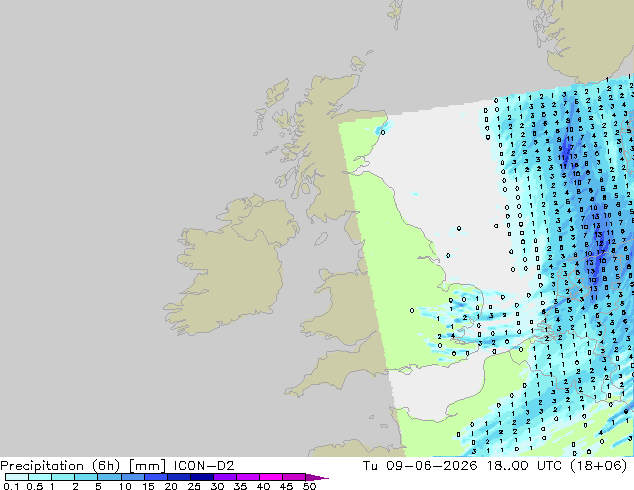Click the legend value "25"

click(x=194, y=486)
